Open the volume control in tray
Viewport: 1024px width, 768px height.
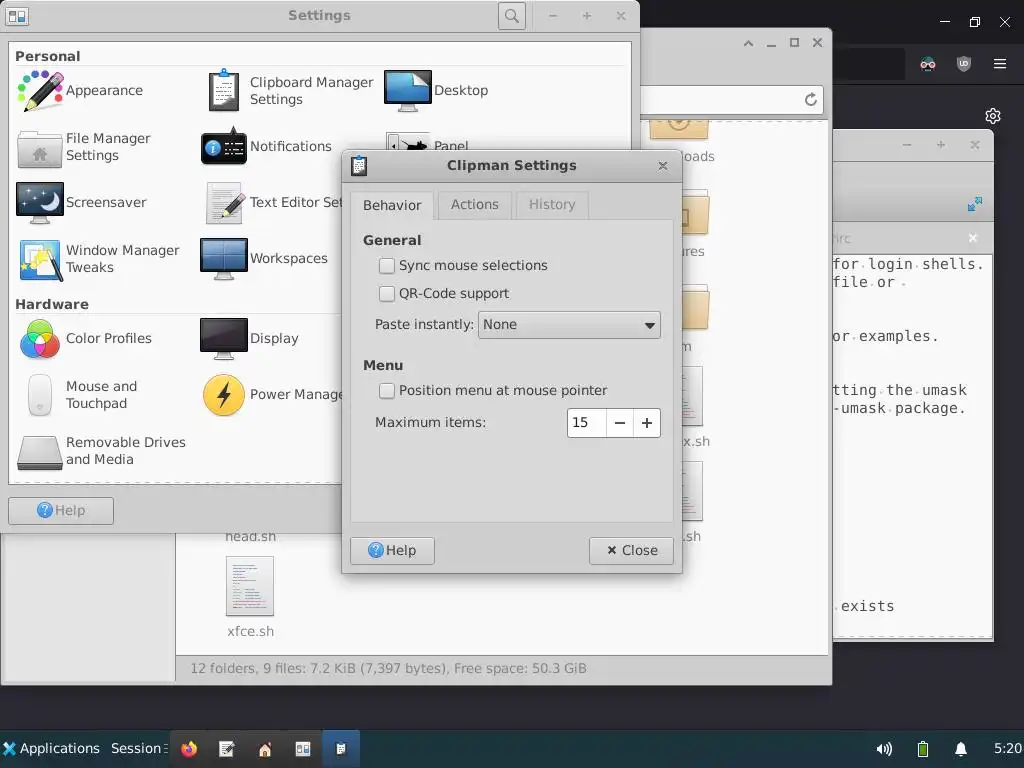(884, 748)
